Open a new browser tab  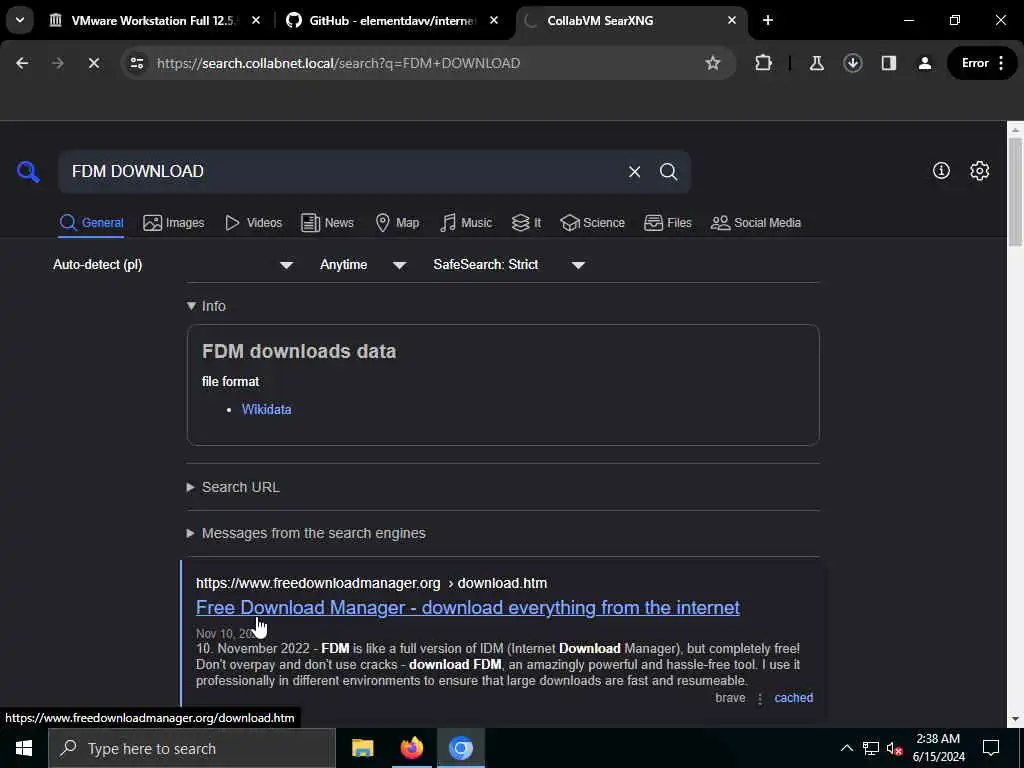coord(768,21)
